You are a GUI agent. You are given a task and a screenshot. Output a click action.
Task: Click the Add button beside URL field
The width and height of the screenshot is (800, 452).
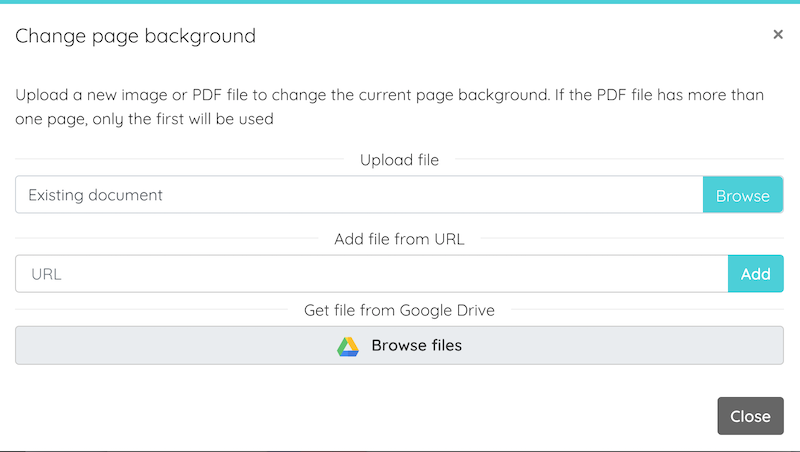click(756, 274)
